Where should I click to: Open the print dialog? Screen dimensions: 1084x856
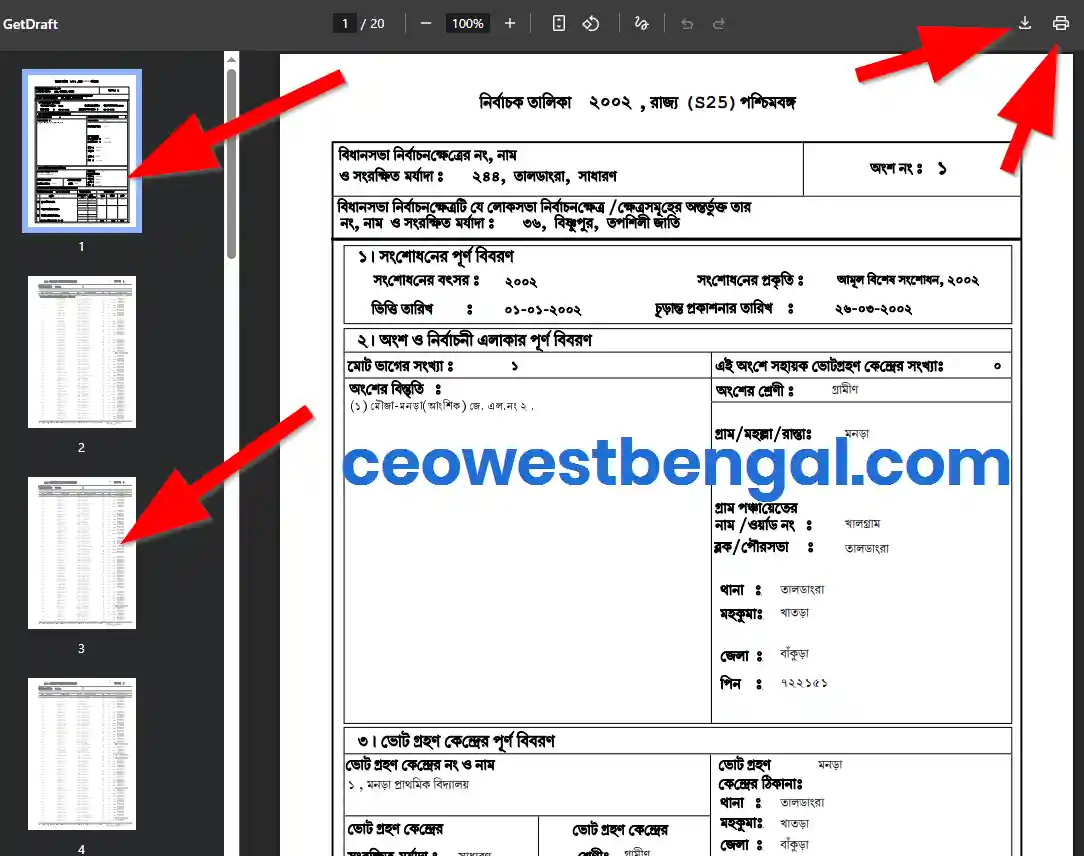(1060, 23)
